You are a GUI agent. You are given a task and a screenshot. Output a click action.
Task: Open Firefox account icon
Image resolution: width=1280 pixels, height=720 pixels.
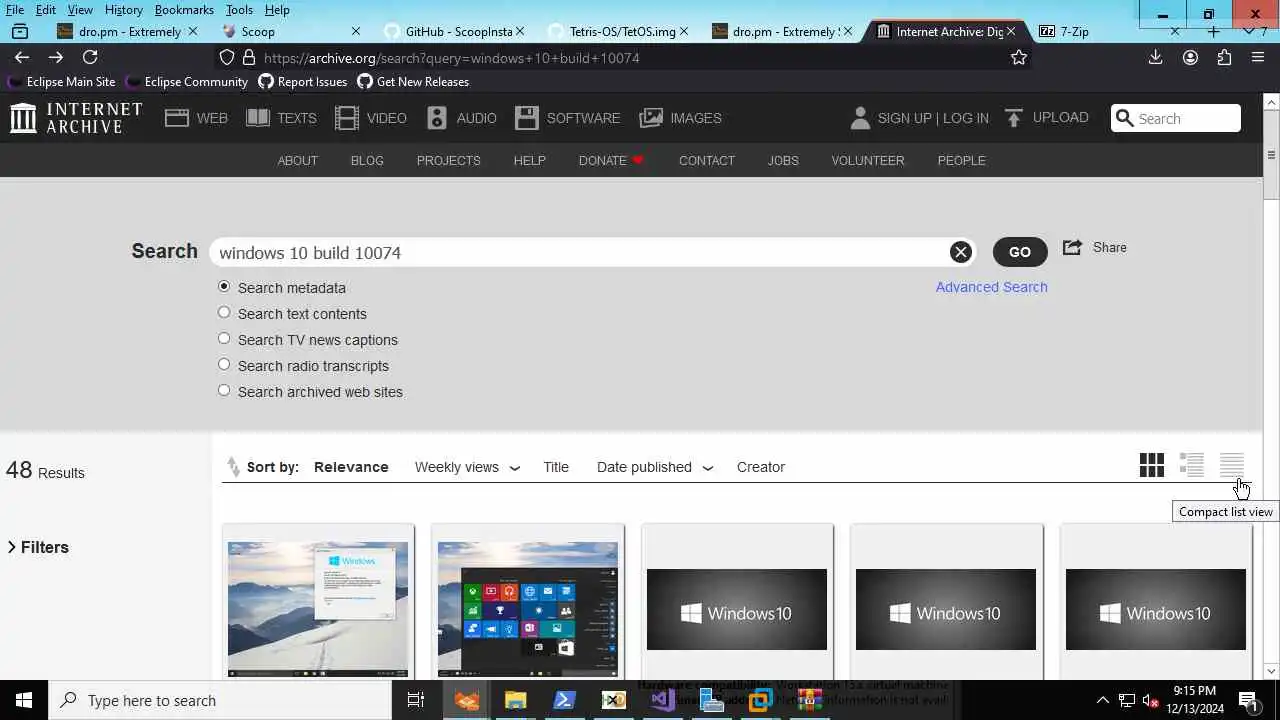pos(1190,57)
